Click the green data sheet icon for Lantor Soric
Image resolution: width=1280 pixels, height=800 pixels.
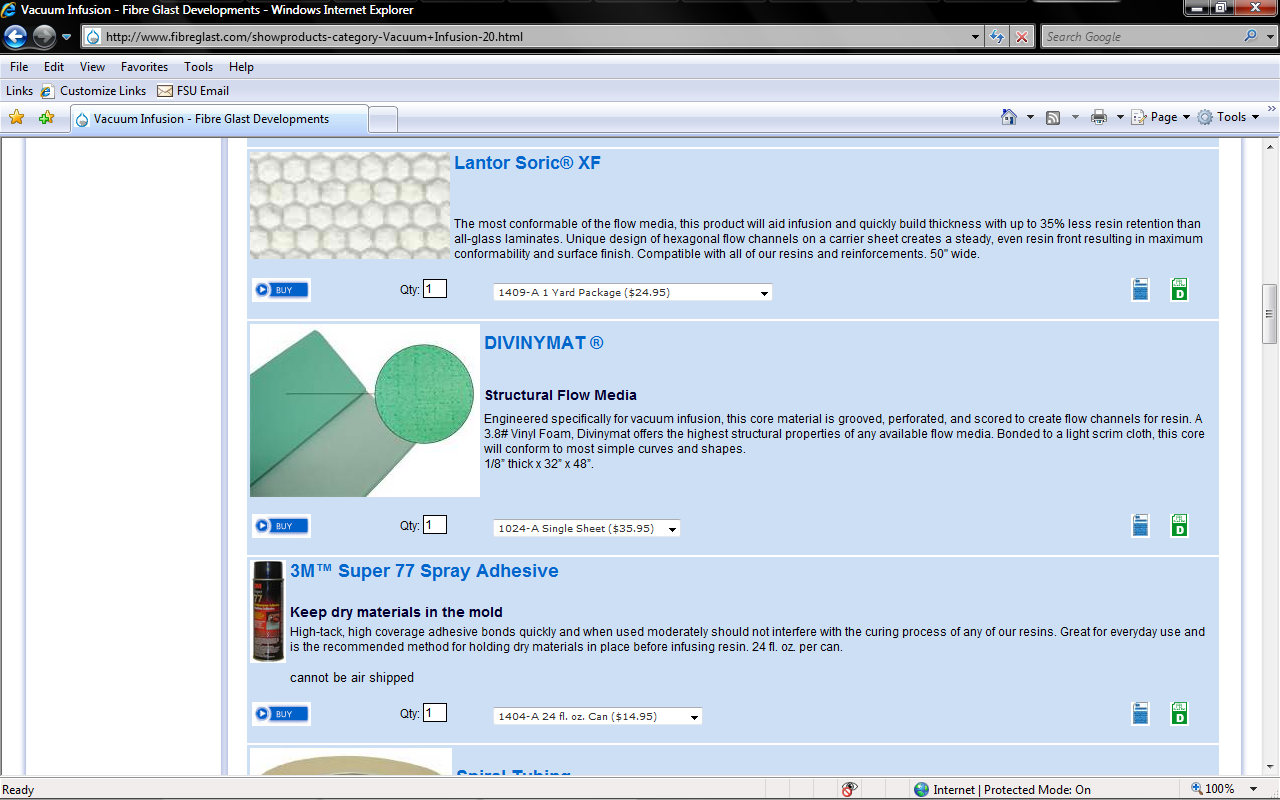1179,290
